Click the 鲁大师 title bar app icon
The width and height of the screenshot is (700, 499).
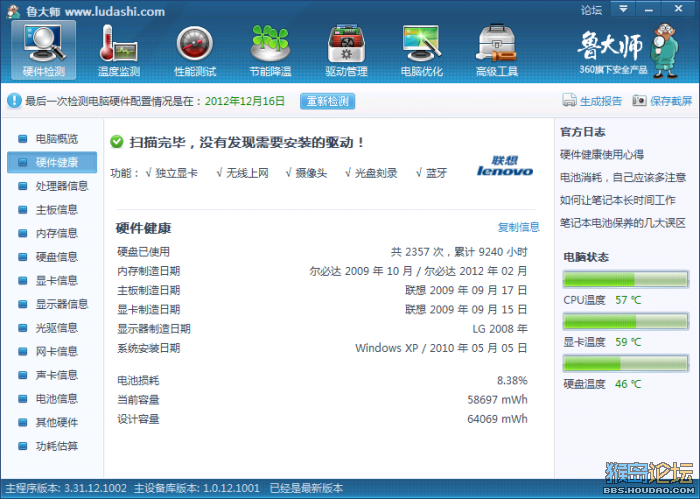coord(14,11)
